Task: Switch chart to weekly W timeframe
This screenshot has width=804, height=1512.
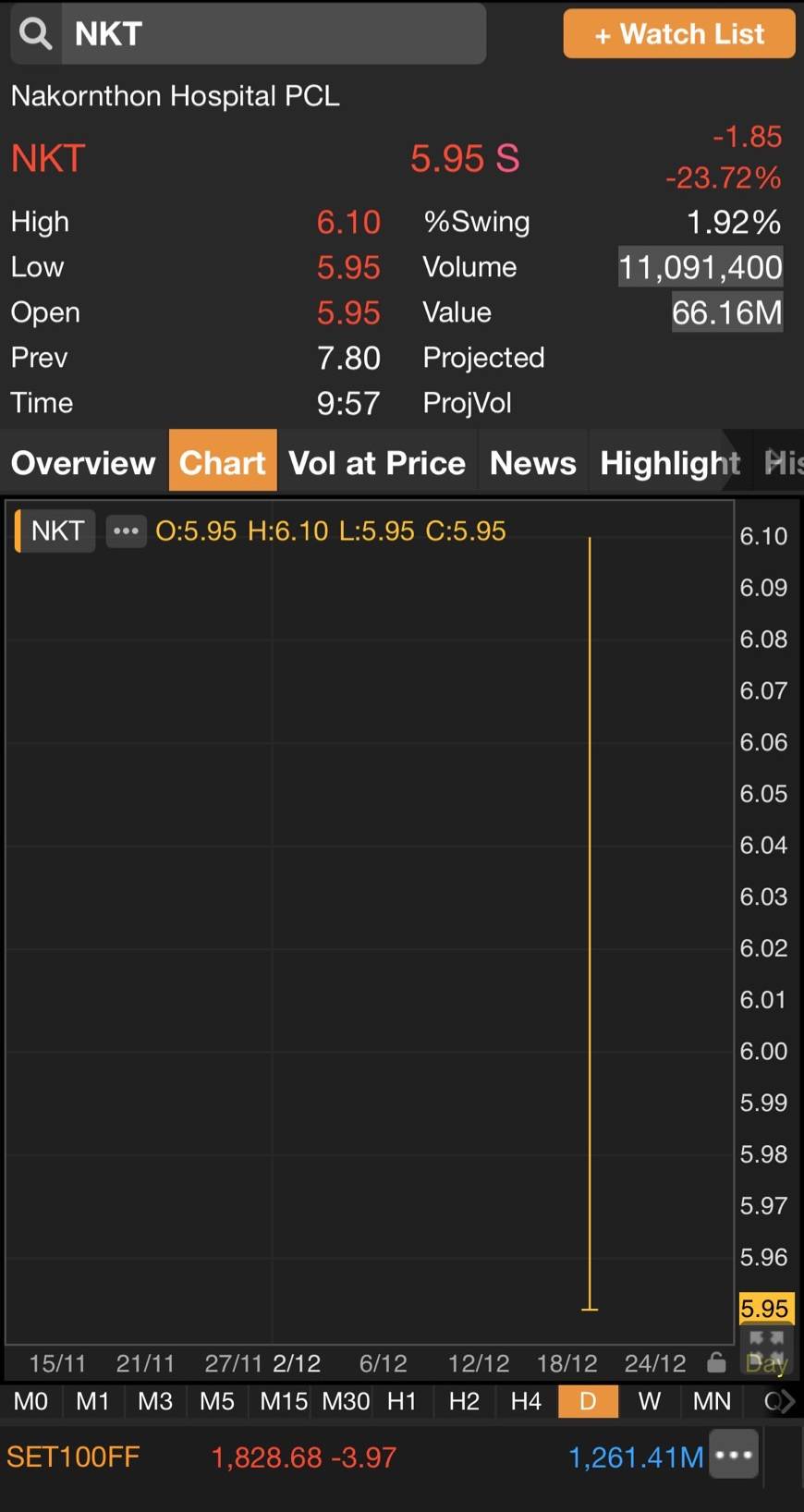Action: 650,1401
